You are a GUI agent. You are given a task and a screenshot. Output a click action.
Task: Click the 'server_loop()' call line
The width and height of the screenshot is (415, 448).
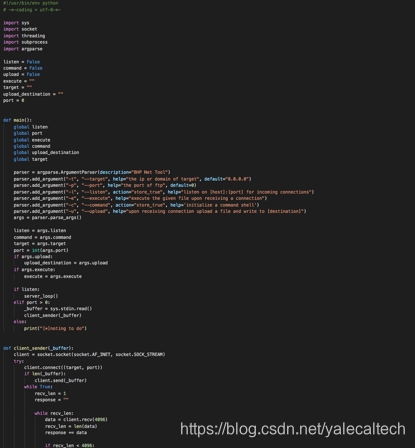41,296
